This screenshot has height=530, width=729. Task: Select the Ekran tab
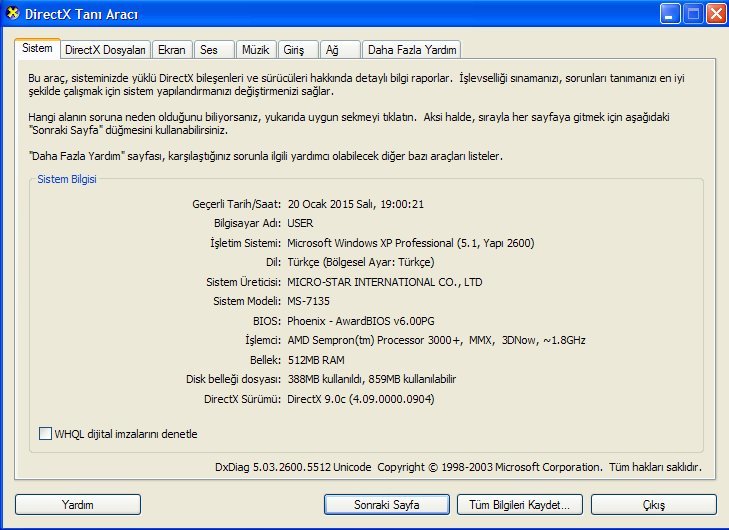[x=172, y=50]
